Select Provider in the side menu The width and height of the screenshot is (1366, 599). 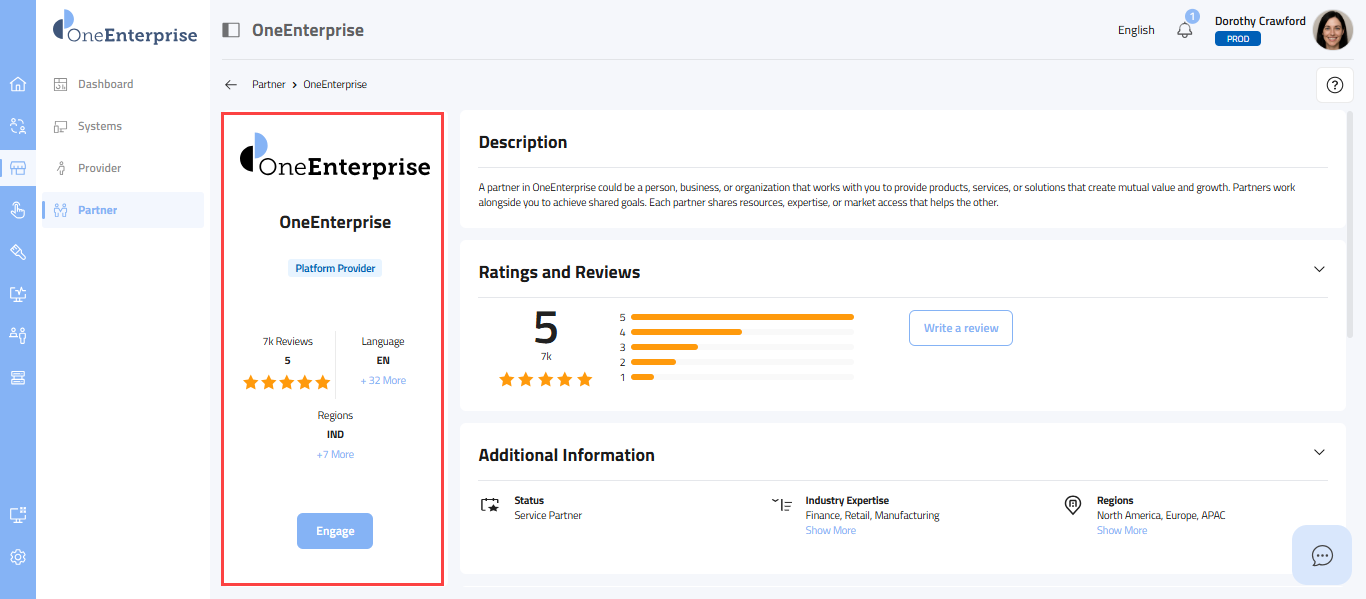pos(99,168)
